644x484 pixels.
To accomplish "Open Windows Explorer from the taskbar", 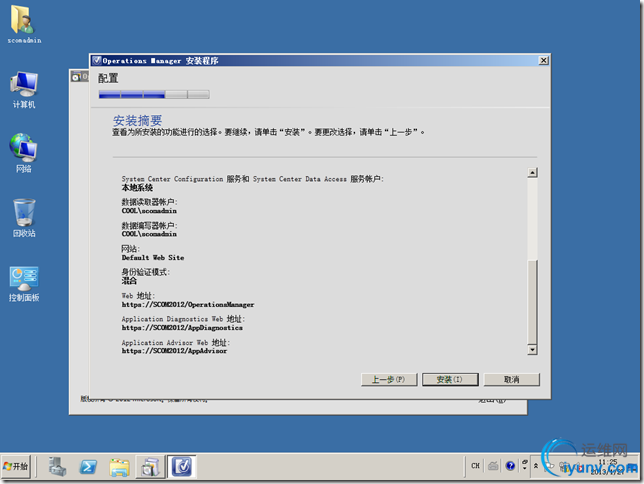I will tap(119, 467).
